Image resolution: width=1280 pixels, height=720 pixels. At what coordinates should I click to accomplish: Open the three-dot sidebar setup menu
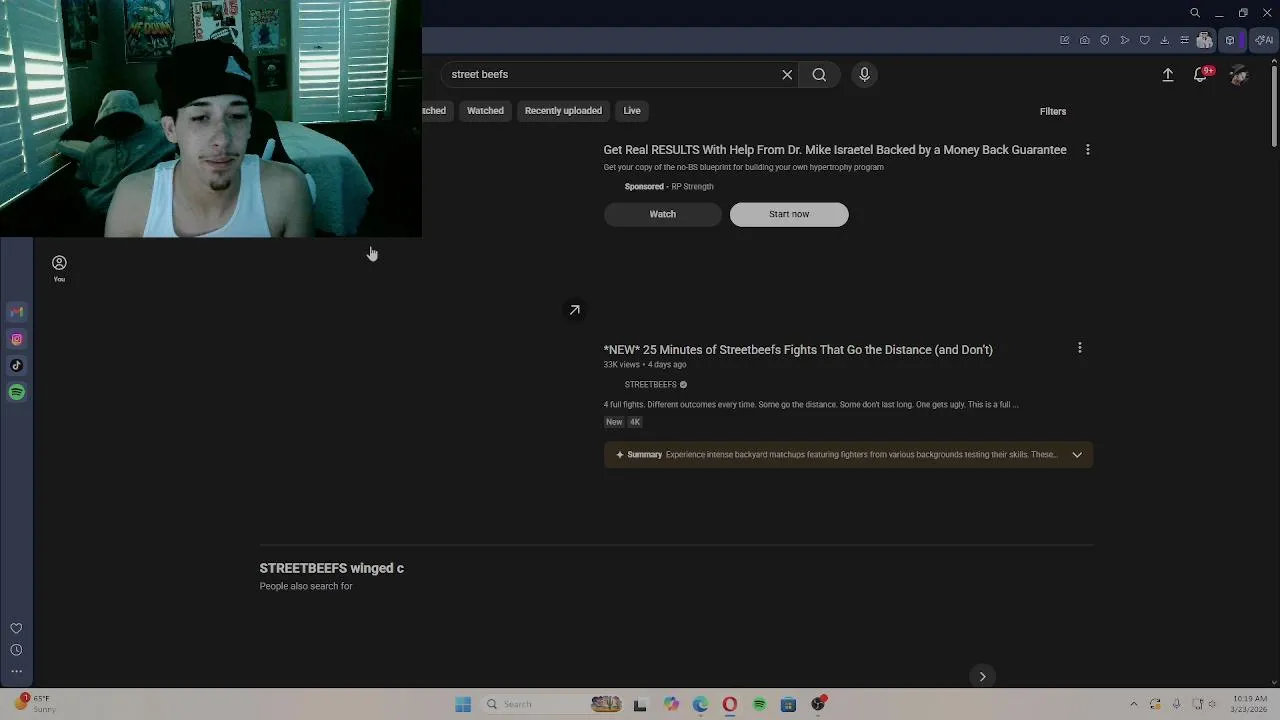coord(16,671)
